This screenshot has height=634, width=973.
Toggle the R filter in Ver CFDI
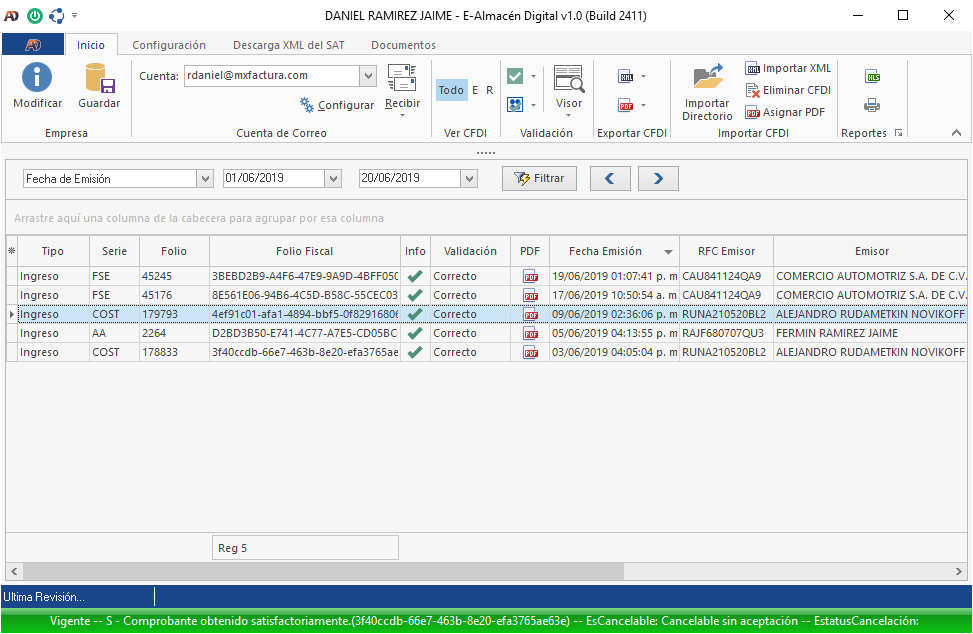coord(489,90)
